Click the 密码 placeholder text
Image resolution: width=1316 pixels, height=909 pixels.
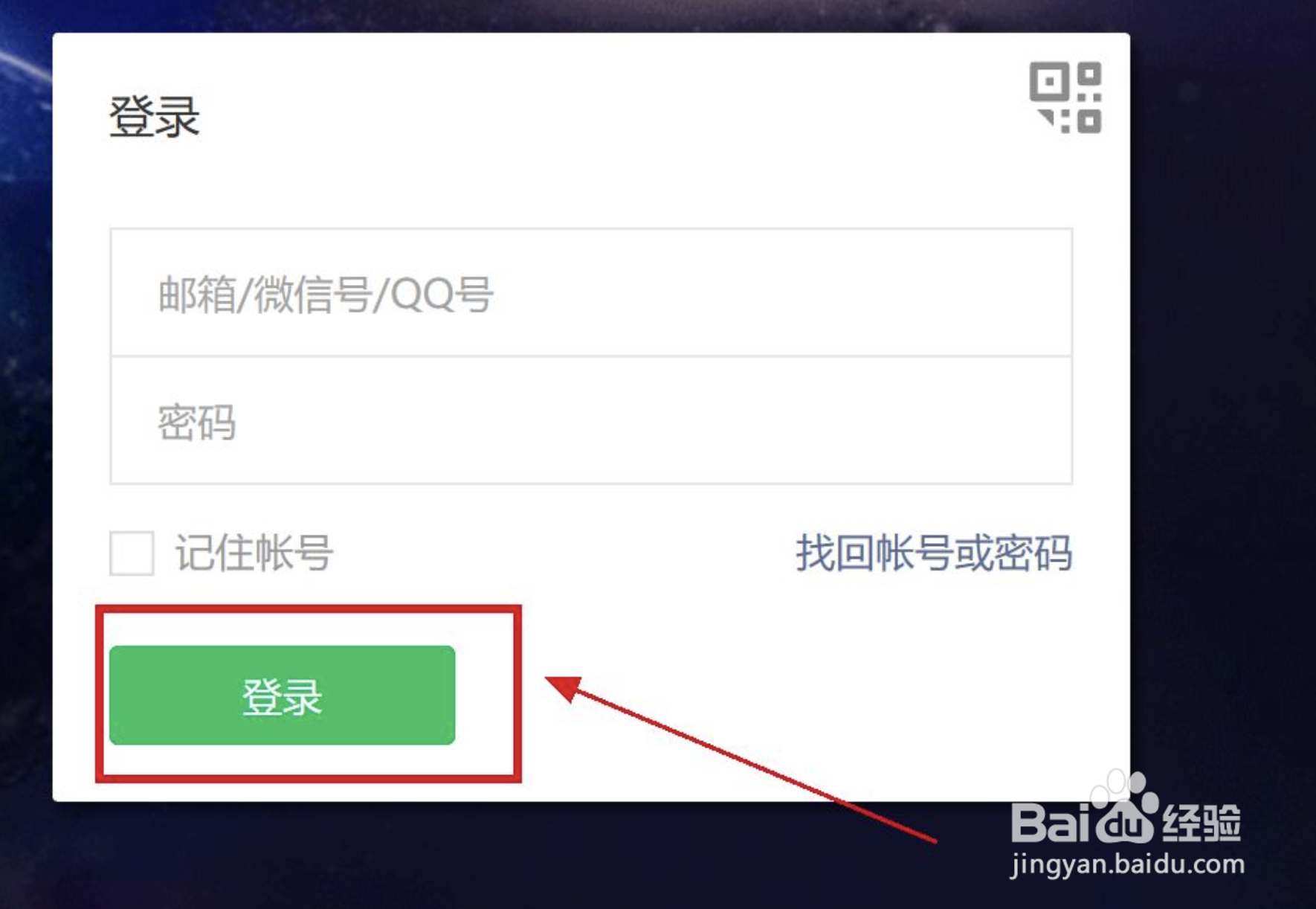click(197, 423)
